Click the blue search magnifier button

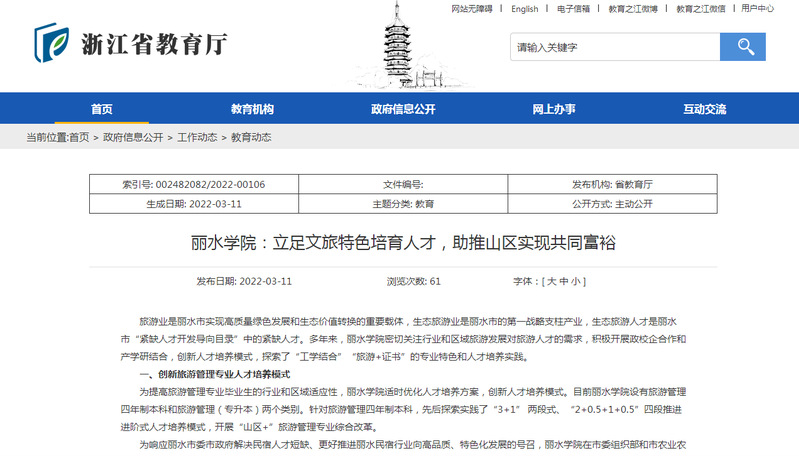[x=744, y=46]
